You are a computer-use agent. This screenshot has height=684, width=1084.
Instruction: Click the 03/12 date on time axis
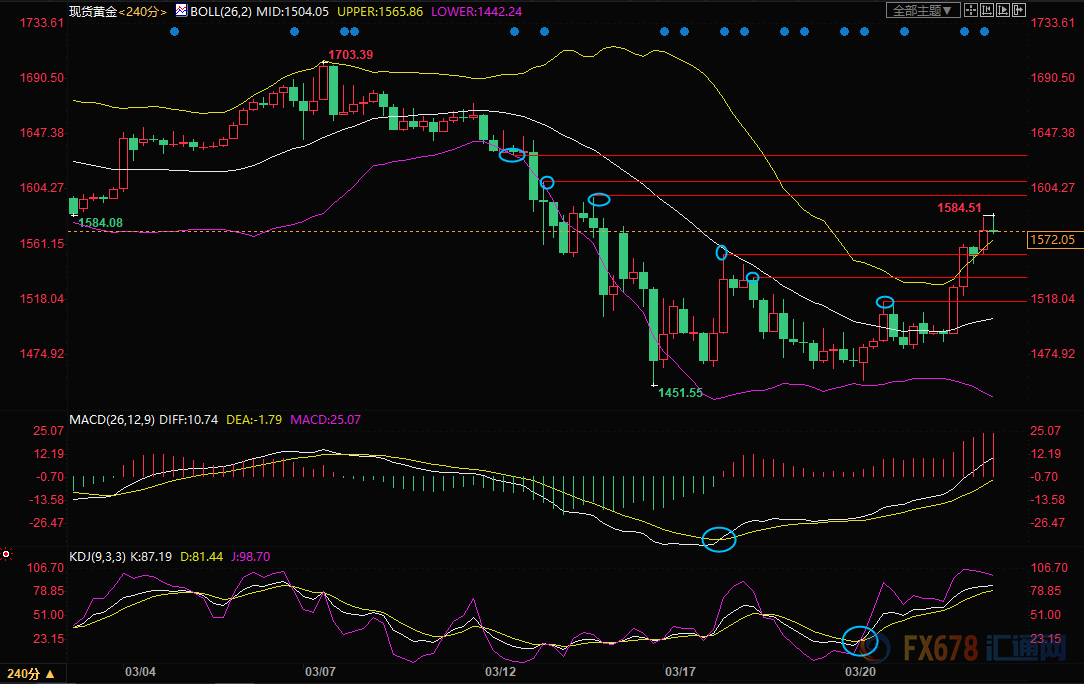(x=501, y=672)
